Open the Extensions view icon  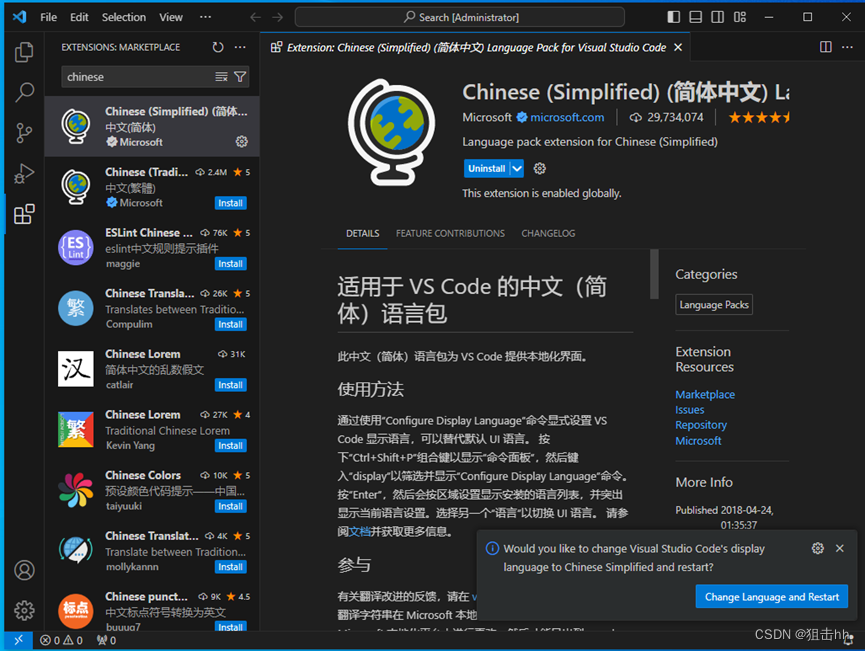click(x=24, y=214)
